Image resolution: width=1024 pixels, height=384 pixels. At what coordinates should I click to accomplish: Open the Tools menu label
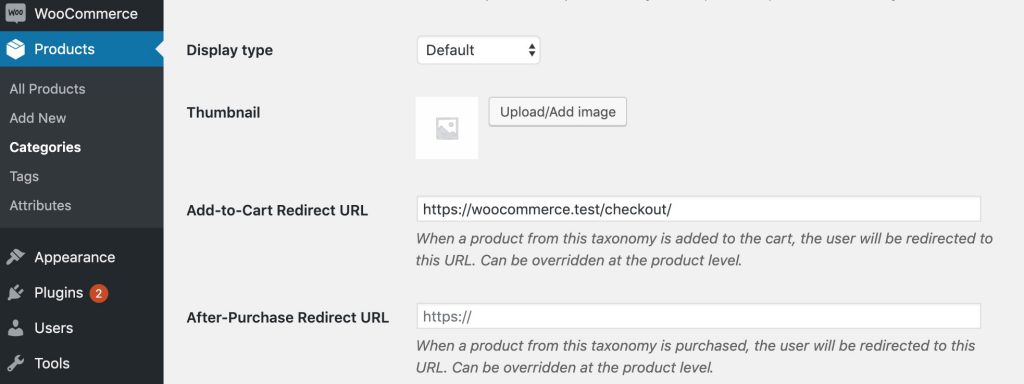click(52, 363)
